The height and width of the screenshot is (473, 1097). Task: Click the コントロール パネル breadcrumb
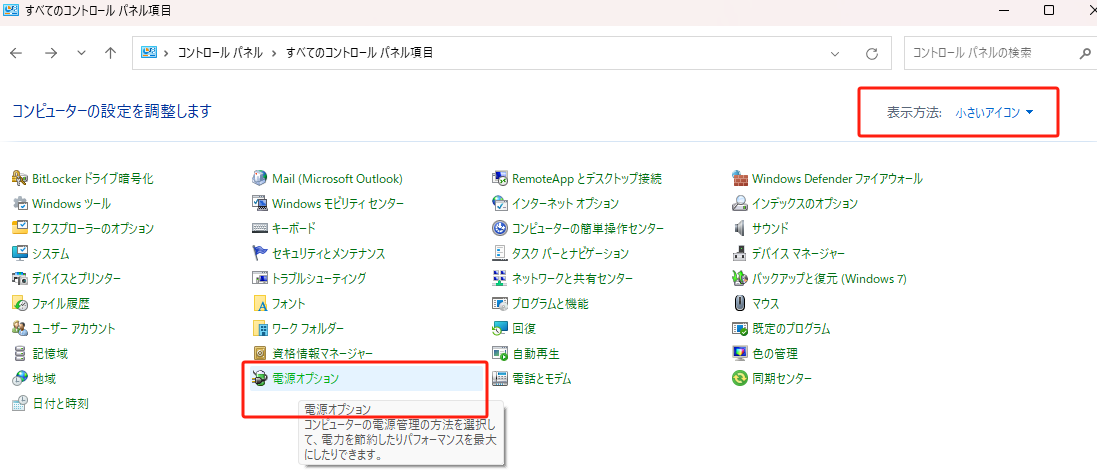[220, 52]
